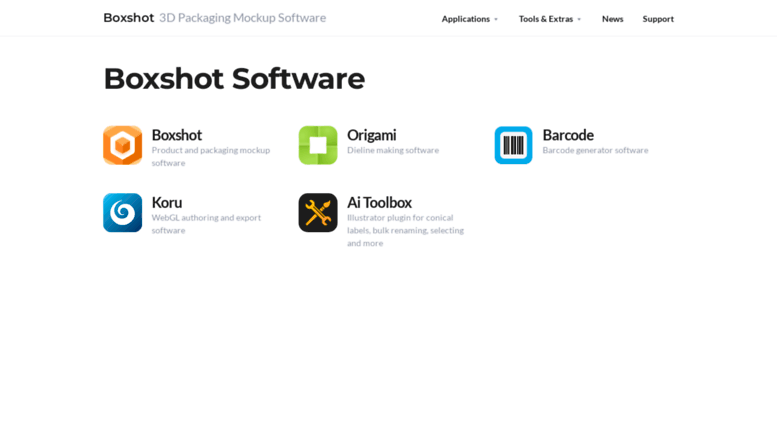
Task: Open the Koru product title link
Action: click(166, 202)
